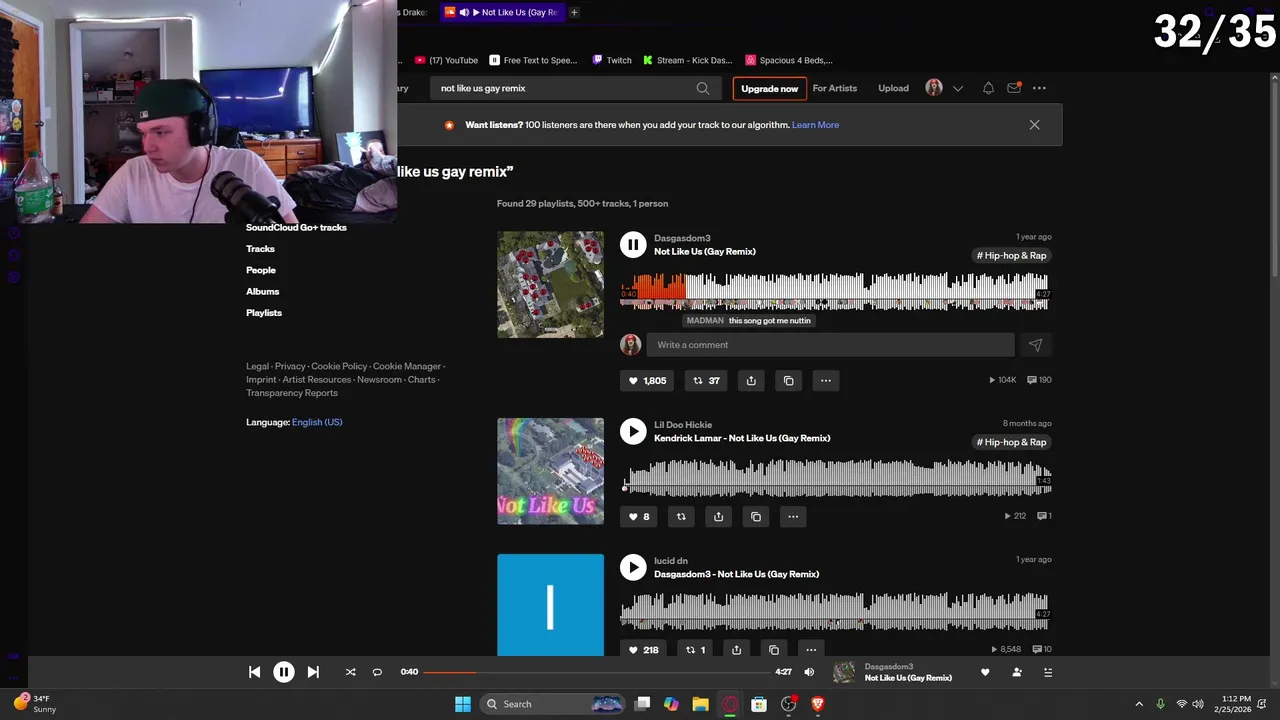Image resolution: width=1280 pixels, height=720 pixels.
Task: Go to the Upload page
Action: (893, 88)
